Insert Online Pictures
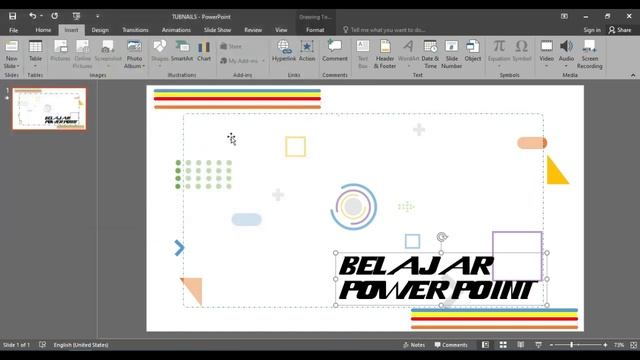The height and width of the screenshot is (360, 640). [x=82, y=54]
